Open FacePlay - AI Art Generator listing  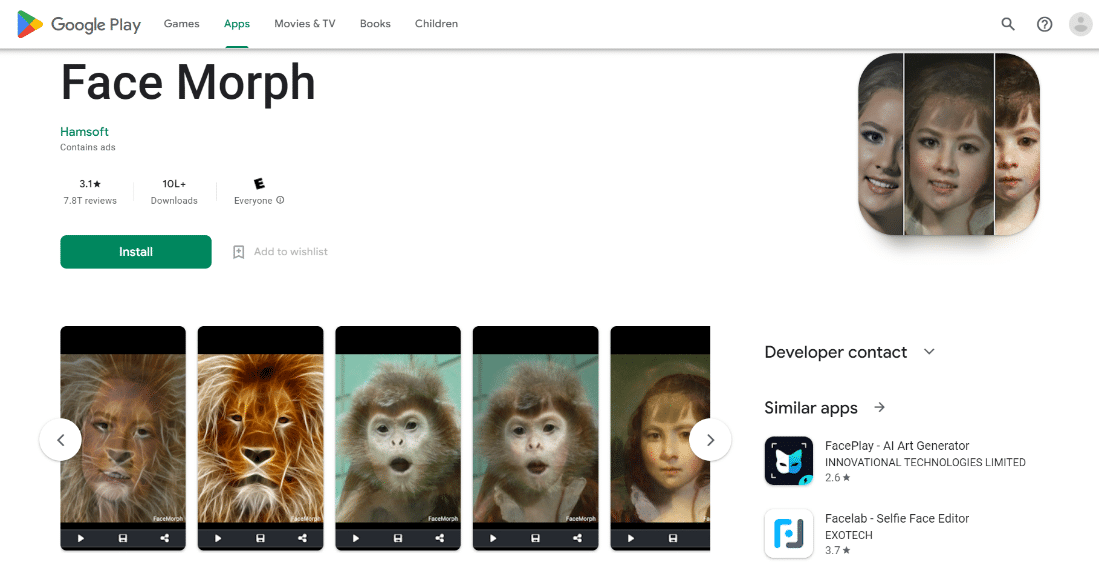tap(896, 446)
